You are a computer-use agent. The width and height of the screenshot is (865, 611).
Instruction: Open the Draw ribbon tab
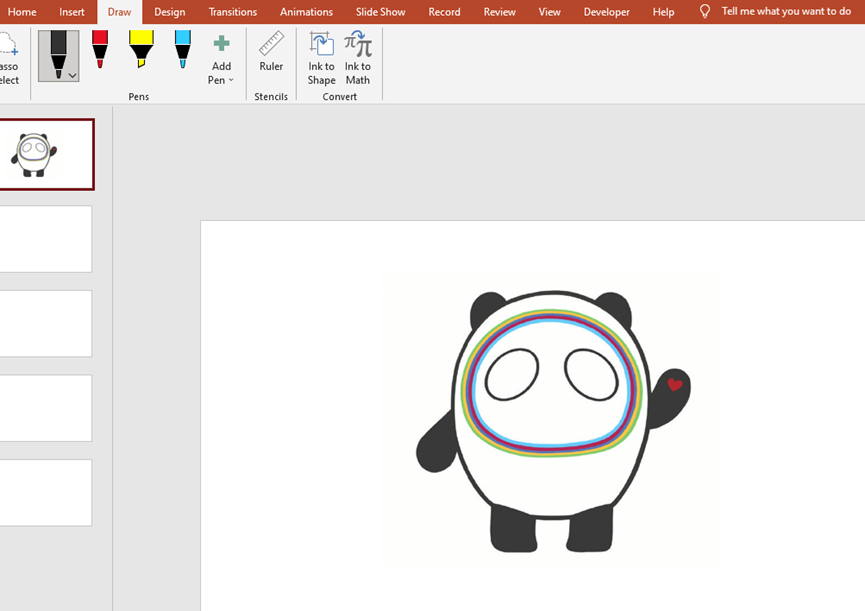pos(120,12)
